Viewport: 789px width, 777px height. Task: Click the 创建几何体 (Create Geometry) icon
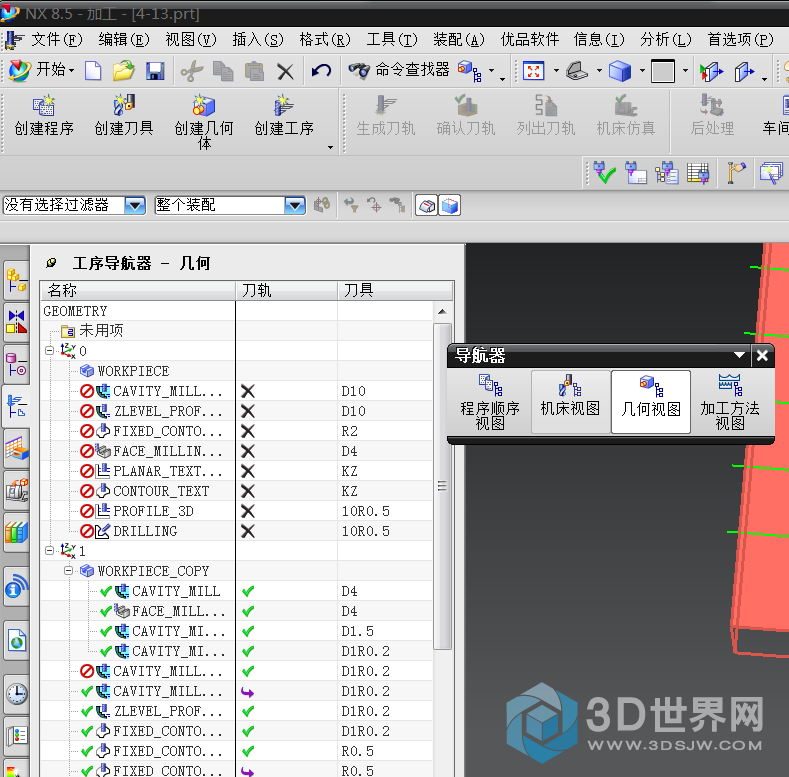click(x=203, y=106)
